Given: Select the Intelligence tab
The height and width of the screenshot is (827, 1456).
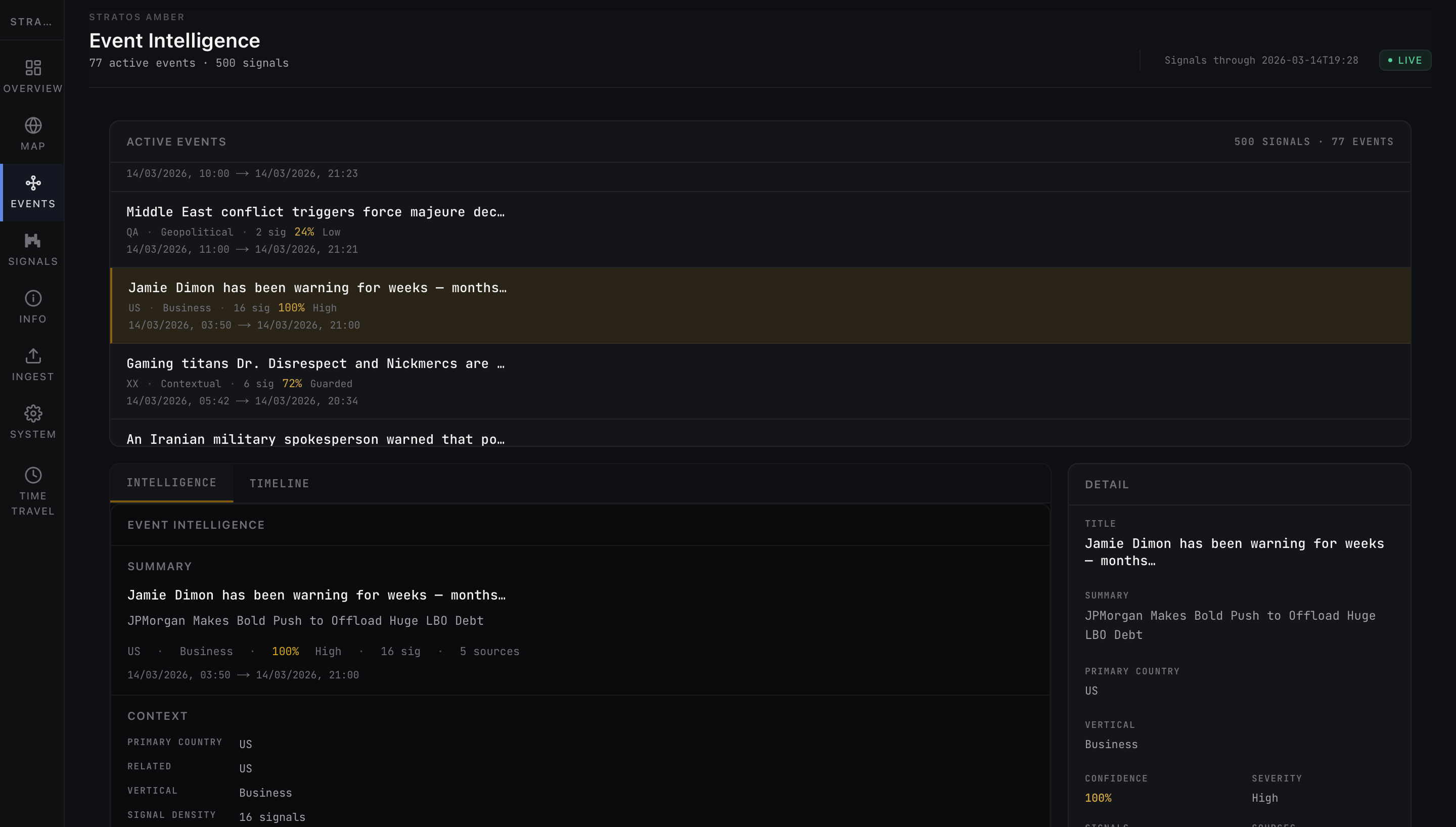Looking at the screenshot, I should pos(171,482).
